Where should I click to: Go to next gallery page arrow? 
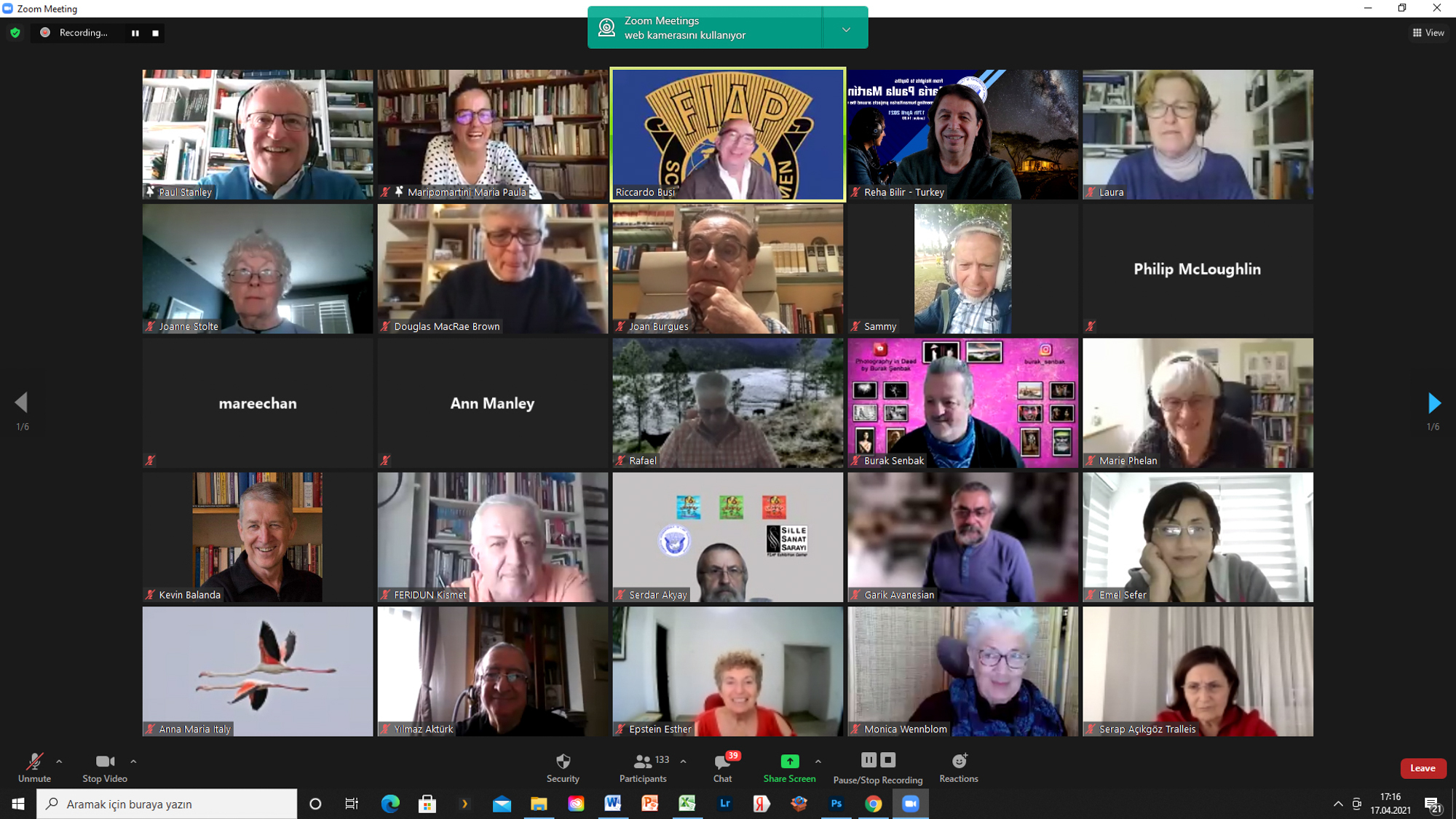point(1433,403)
